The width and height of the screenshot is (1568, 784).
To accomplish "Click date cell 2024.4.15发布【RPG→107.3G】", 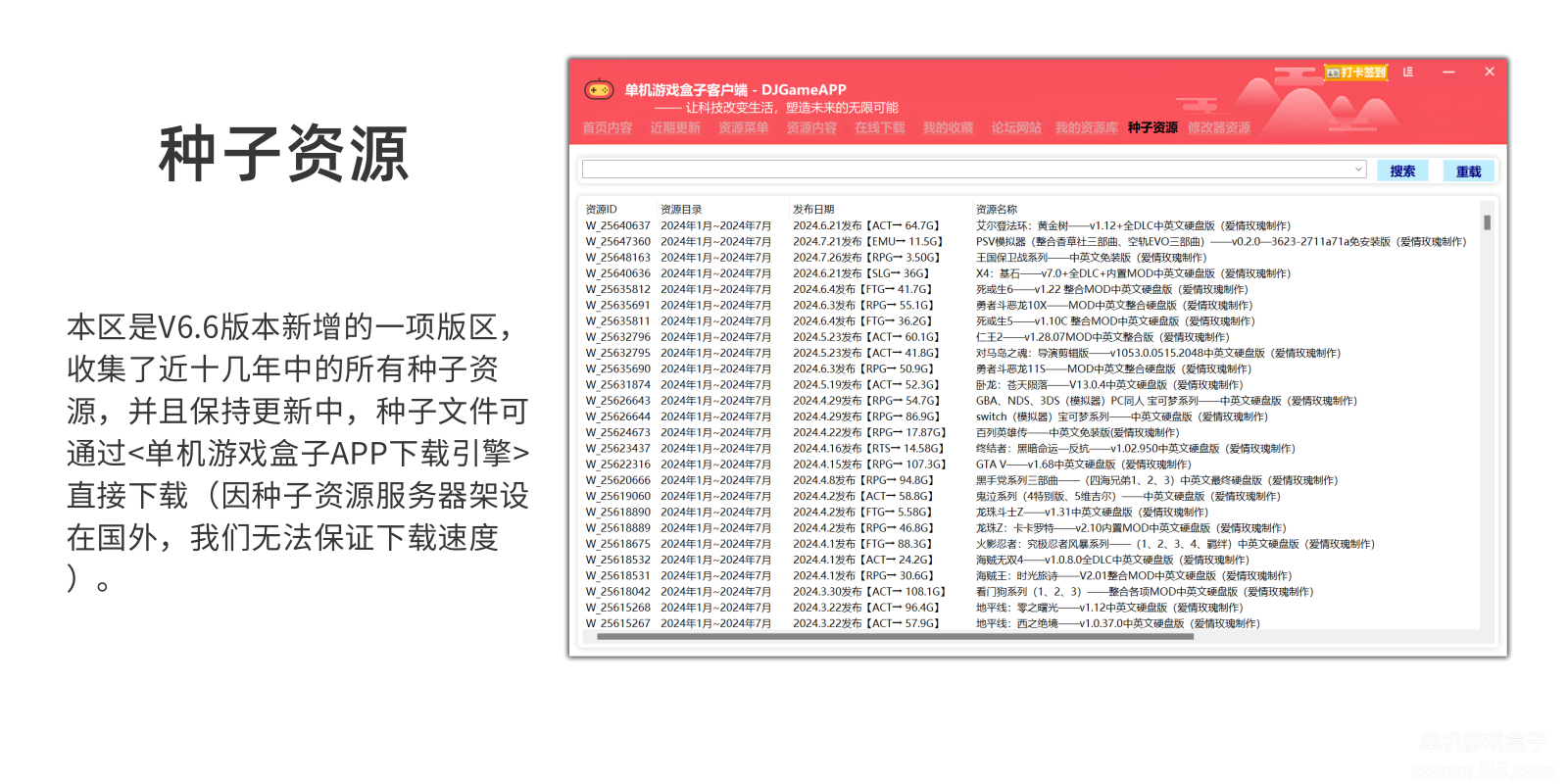I will [869, 465].
